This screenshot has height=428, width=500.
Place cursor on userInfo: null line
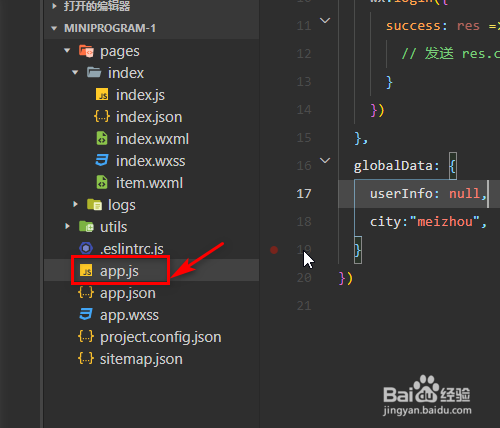point(428,194)
